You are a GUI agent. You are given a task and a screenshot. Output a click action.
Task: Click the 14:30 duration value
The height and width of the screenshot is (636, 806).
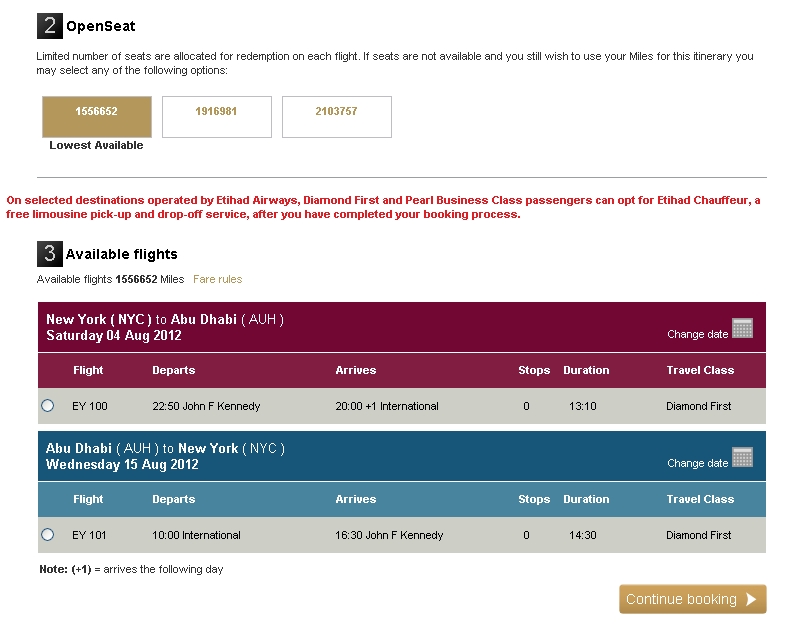(582, 535)
